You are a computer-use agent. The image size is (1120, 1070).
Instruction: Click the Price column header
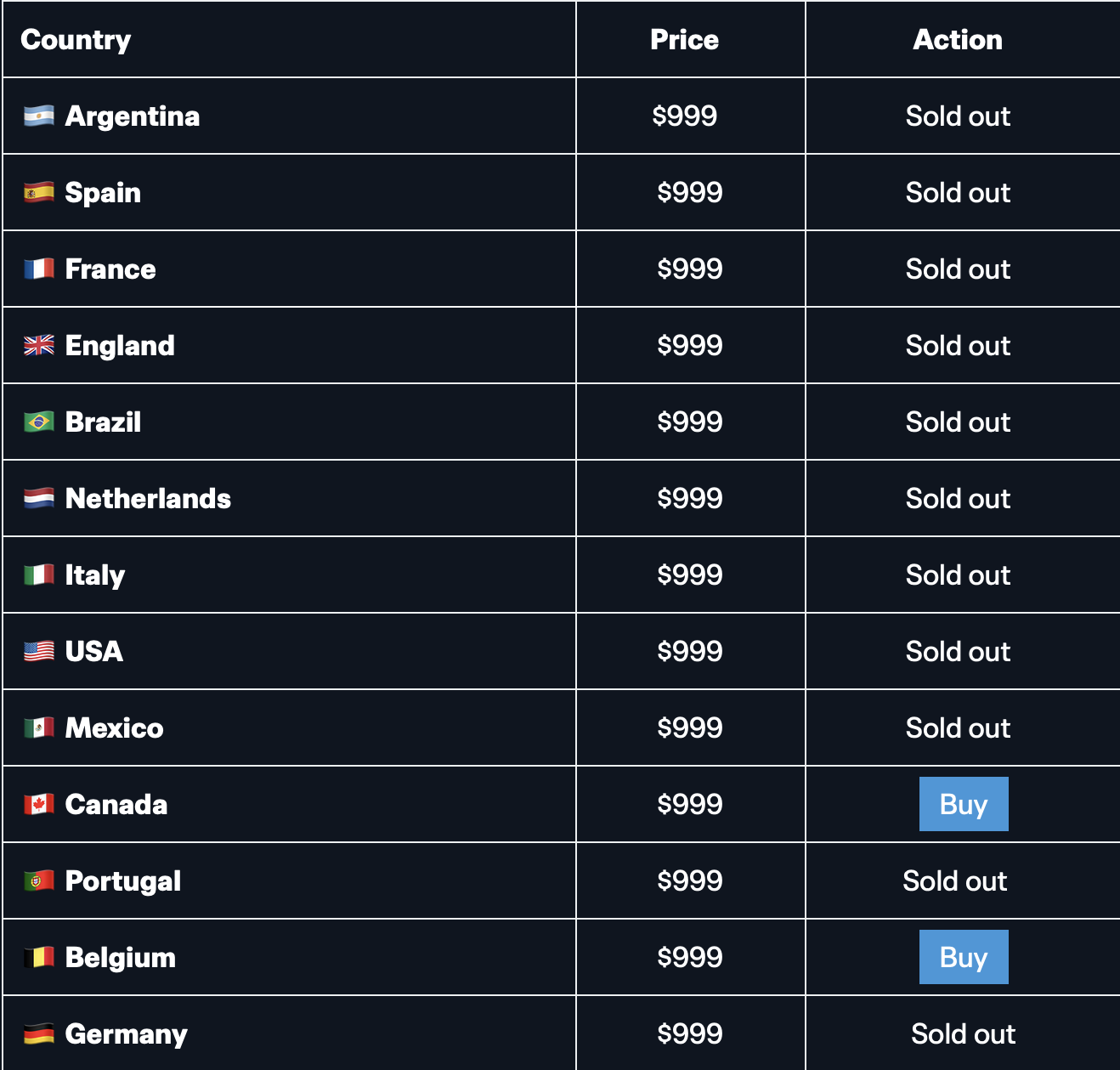(x=684, y=40)
